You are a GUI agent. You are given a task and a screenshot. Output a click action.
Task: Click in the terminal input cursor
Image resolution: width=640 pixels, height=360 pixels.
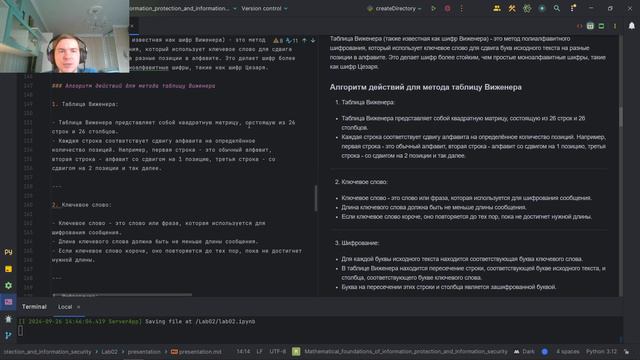point(20,331)
